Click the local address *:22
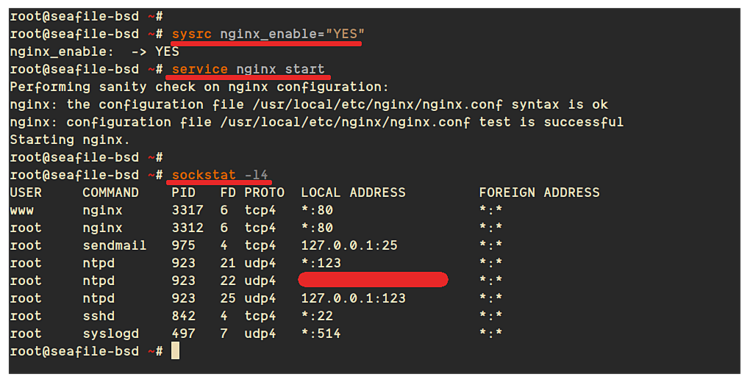 point(317,316)
